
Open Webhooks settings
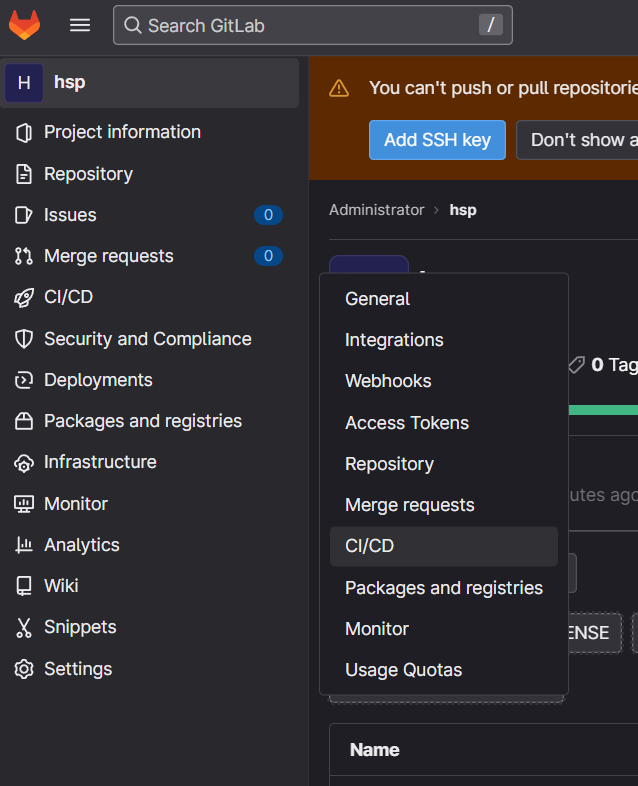[x=444, y=381]
